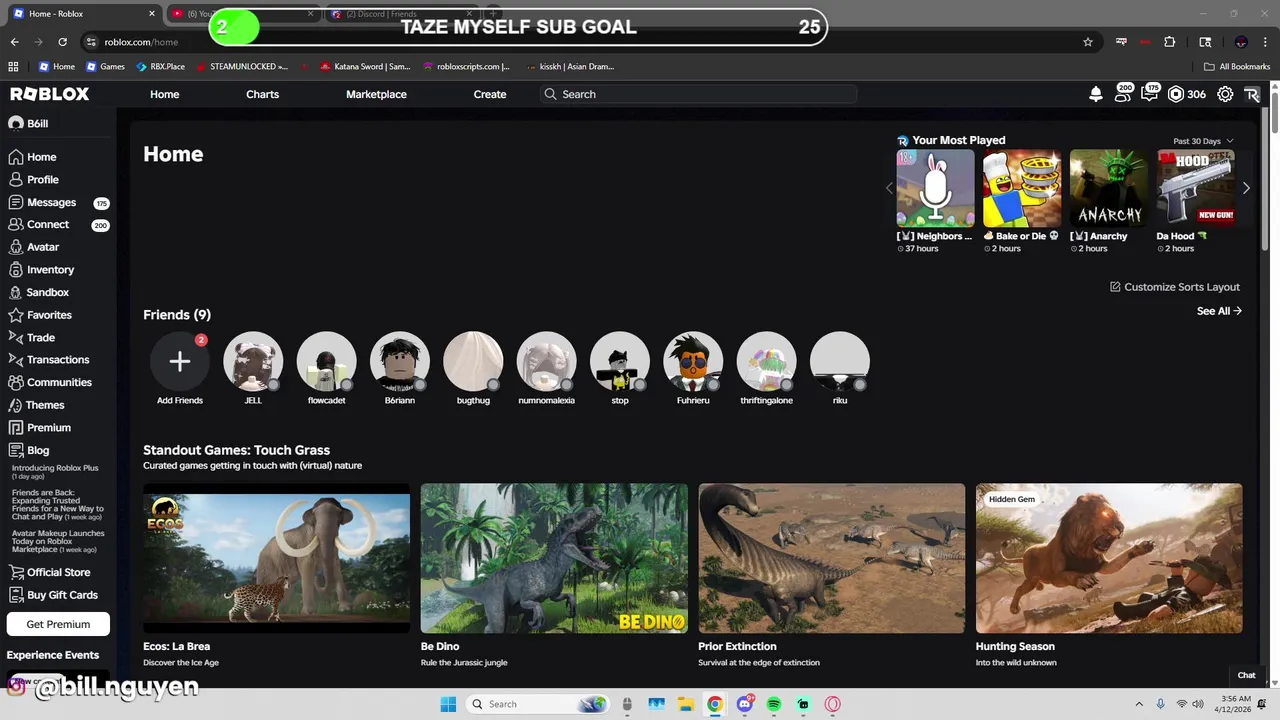Open friend Fuhrieru's avatar
This screenshot has width=1280, height=720.
tap(693, 361)
